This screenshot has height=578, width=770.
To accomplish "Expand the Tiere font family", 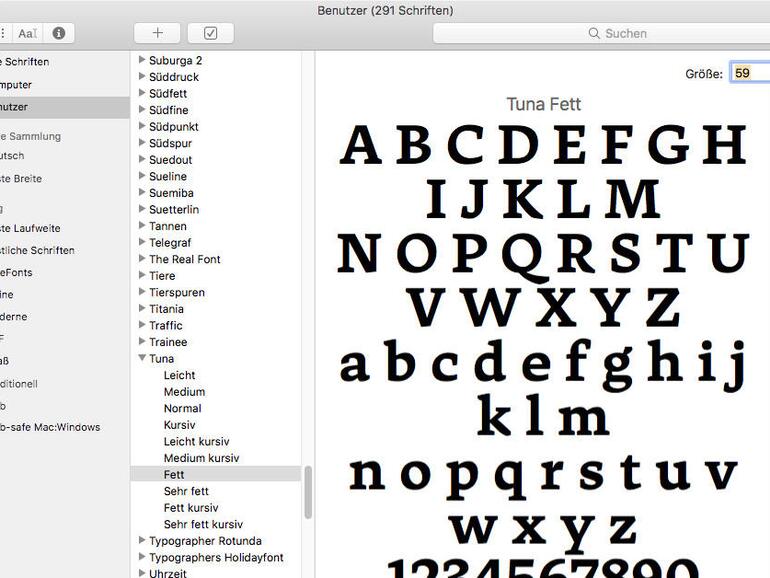I will [142, 275].
